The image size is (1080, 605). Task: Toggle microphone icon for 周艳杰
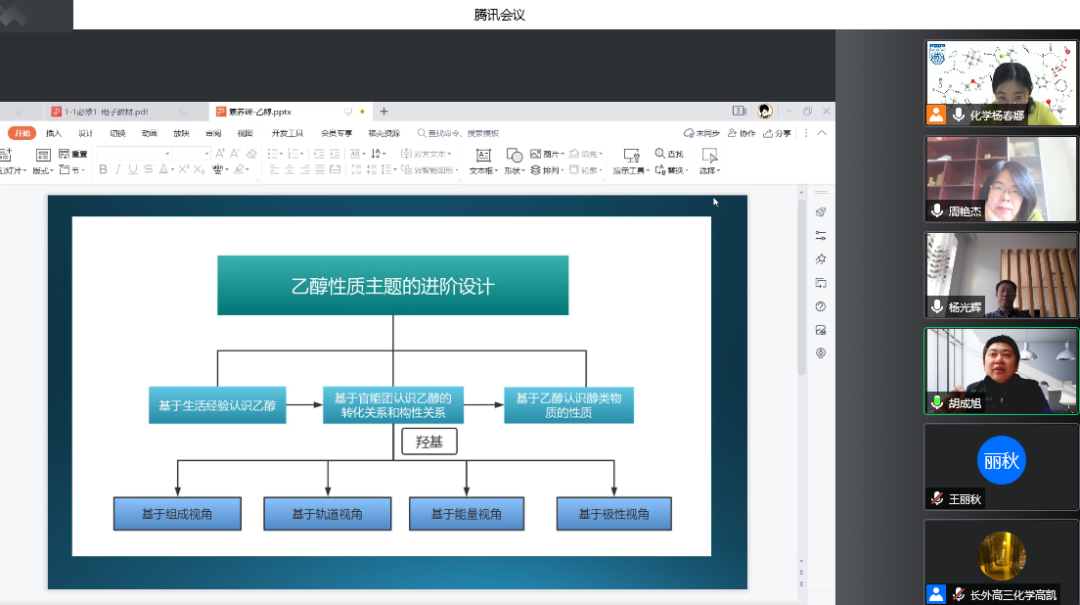coord(937,211)
